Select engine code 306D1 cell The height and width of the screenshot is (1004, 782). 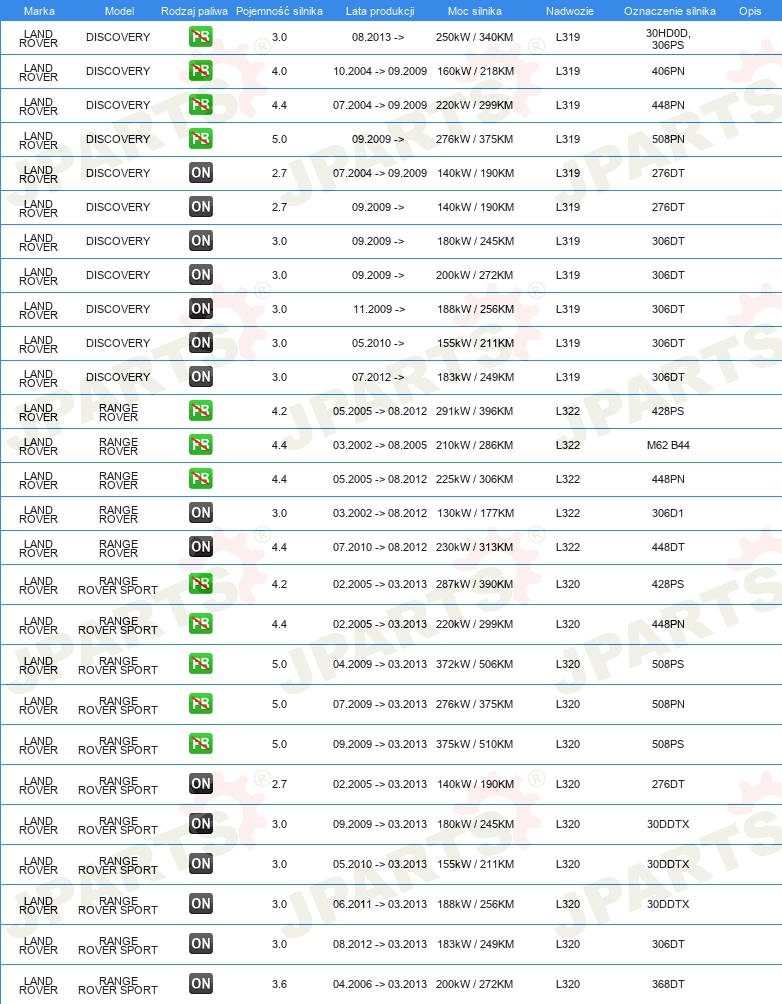click(668, 513)
